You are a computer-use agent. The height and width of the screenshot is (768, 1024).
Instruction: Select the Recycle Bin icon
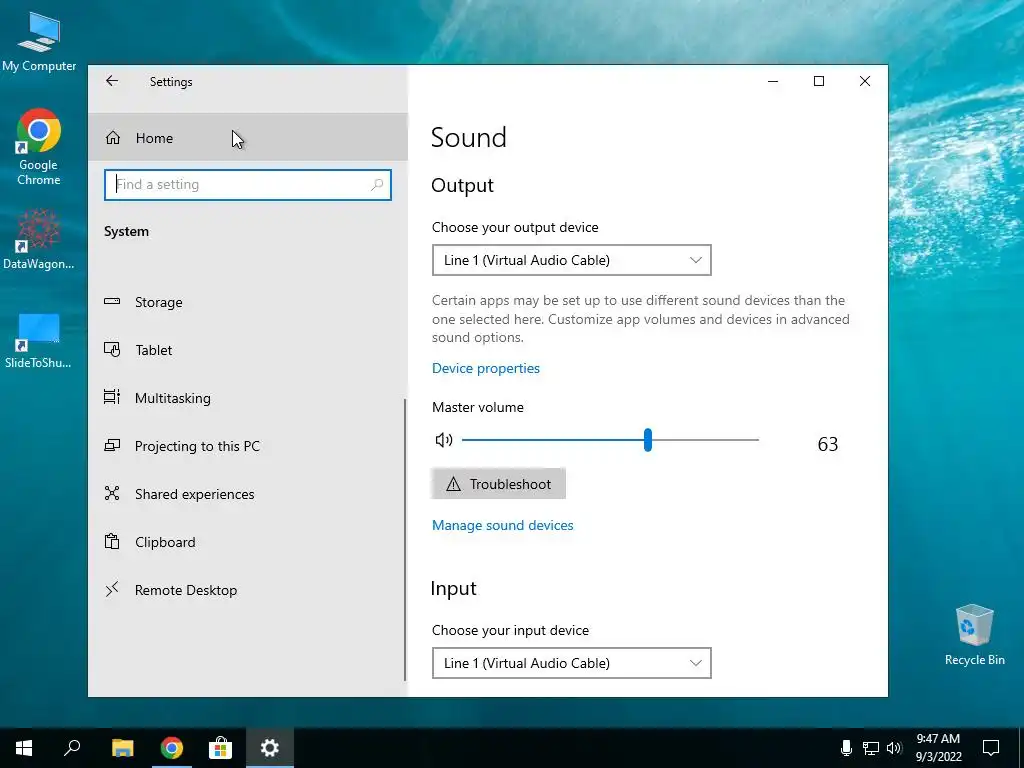tap(974, 635)
